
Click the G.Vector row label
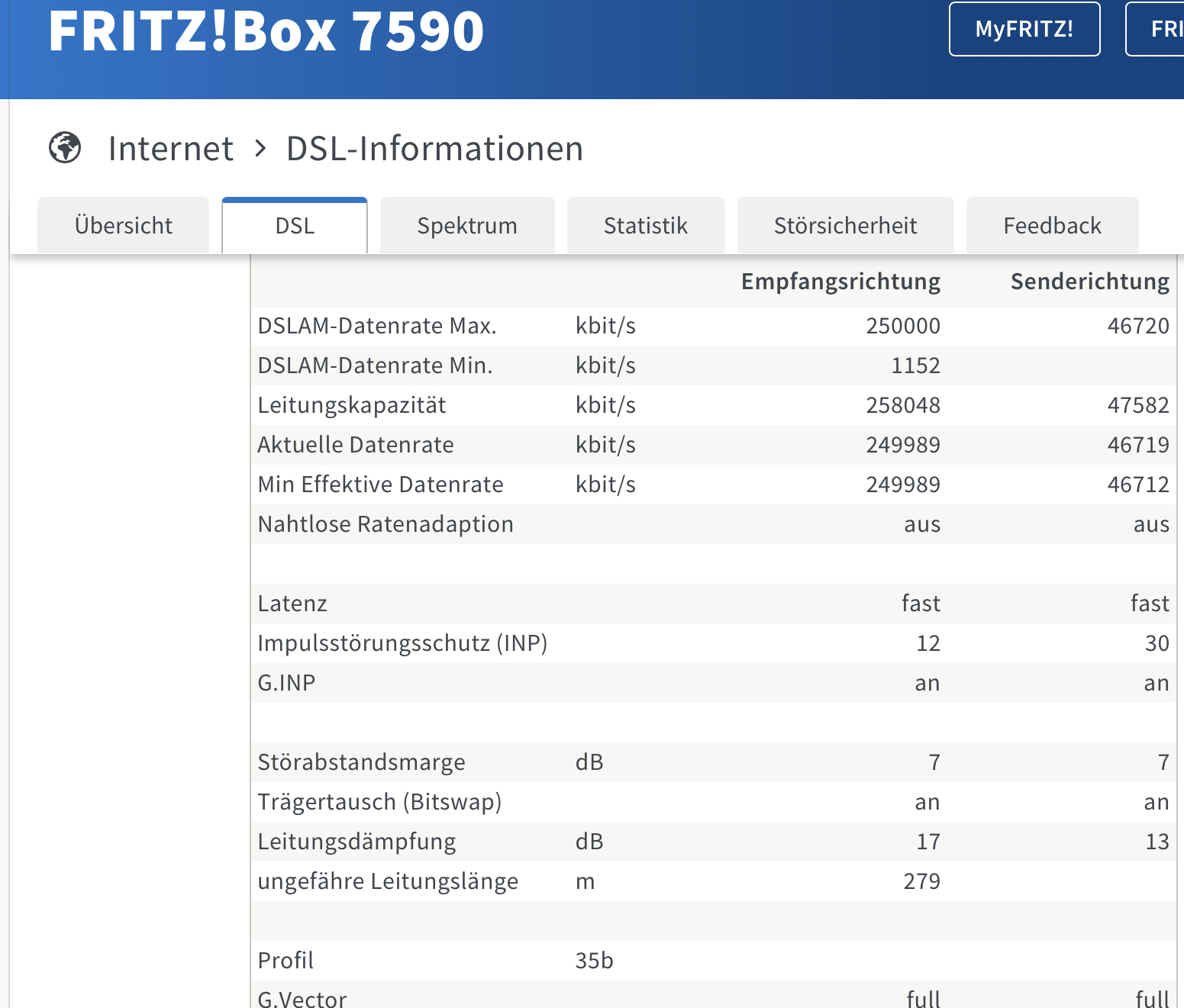click(302, 999)
